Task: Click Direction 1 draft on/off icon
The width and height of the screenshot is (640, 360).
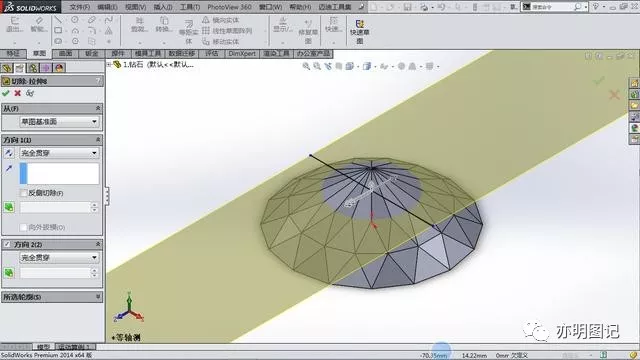Action: (x=9, y=207)
